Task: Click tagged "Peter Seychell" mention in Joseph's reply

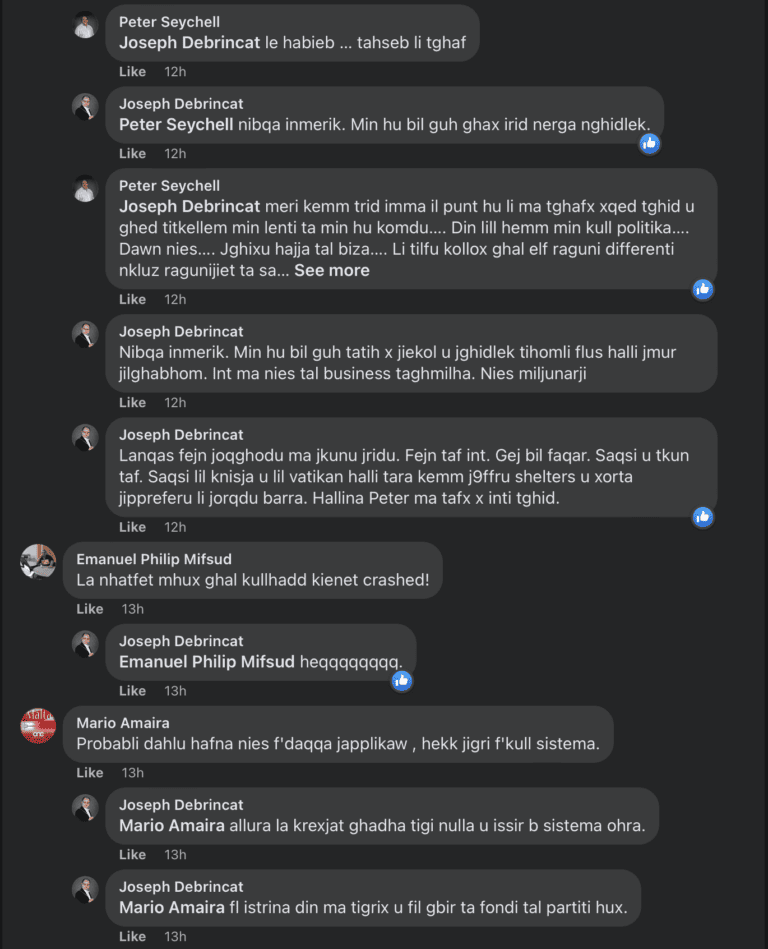Action: 176,125
